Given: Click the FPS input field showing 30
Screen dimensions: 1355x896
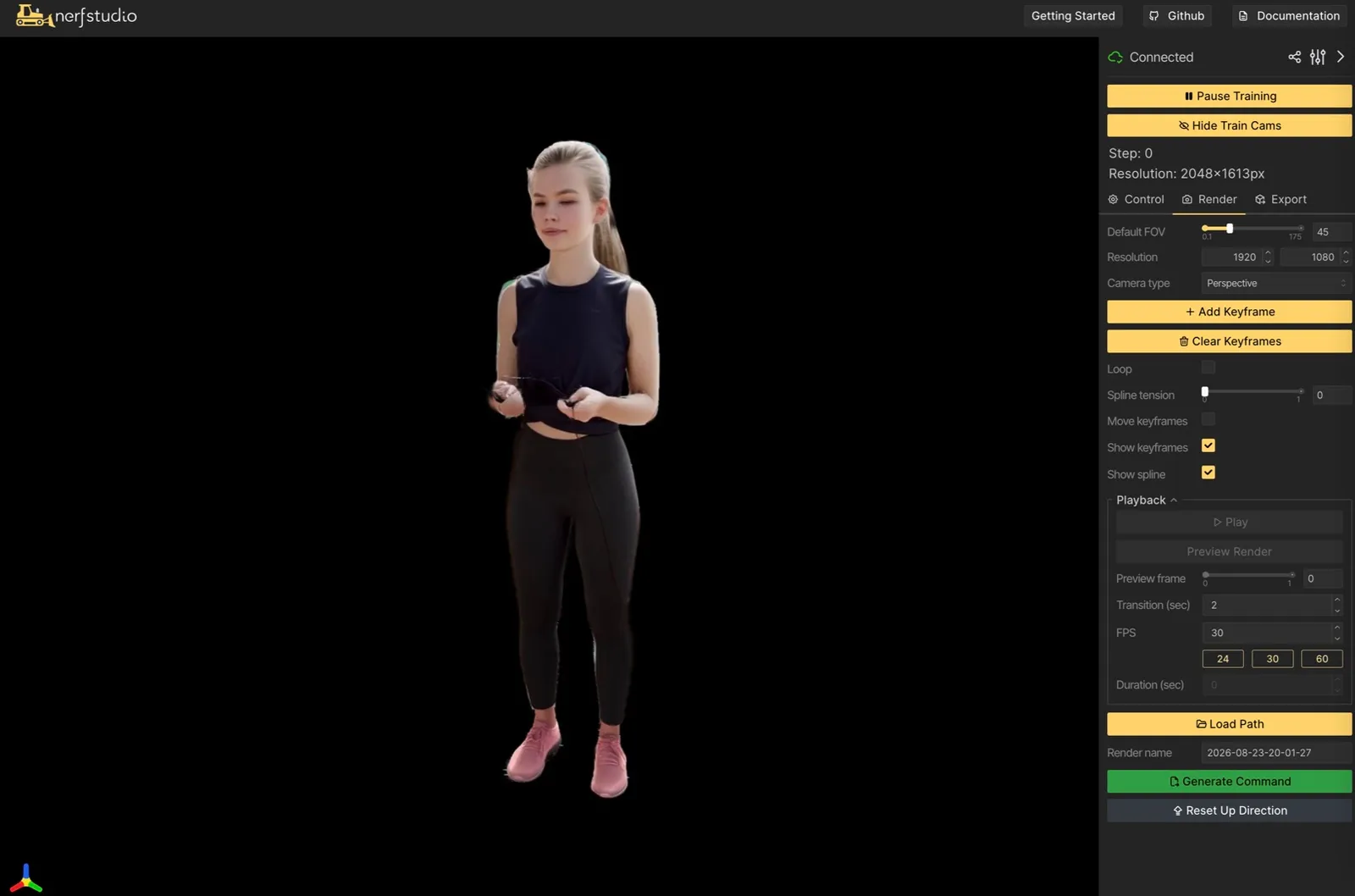Looking at the screenshot, I should pos(1272,633).
